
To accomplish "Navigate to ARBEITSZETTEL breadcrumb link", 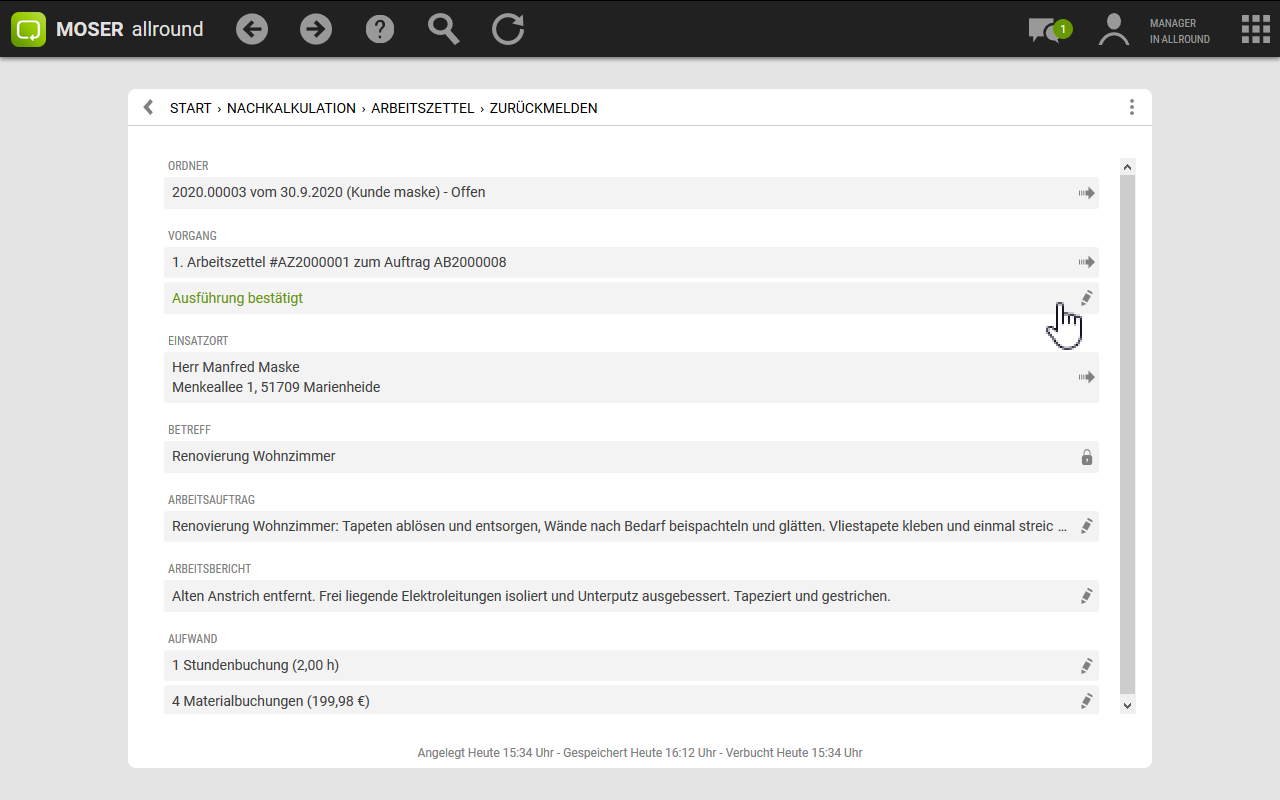I will tap(422, 108).
